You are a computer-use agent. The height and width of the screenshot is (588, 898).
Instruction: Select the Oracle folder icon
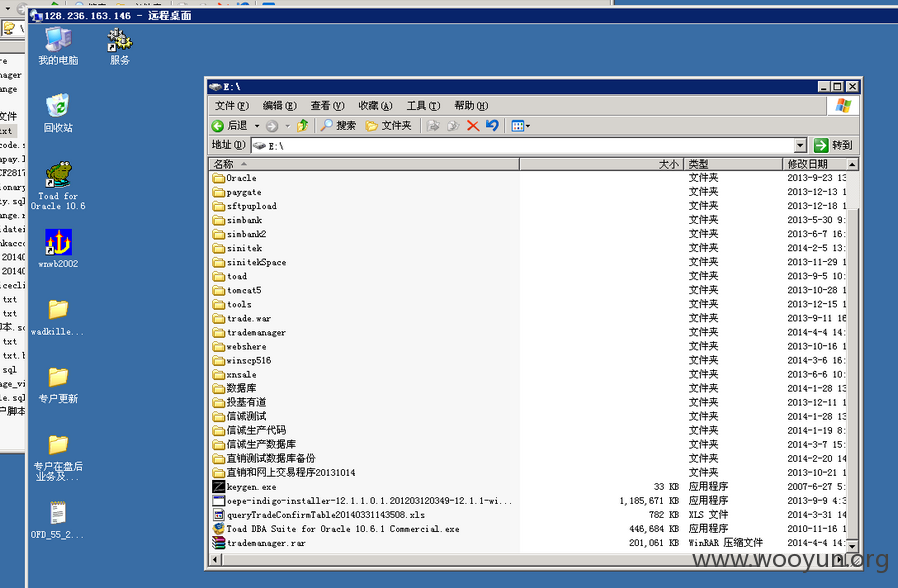point(218,178)
